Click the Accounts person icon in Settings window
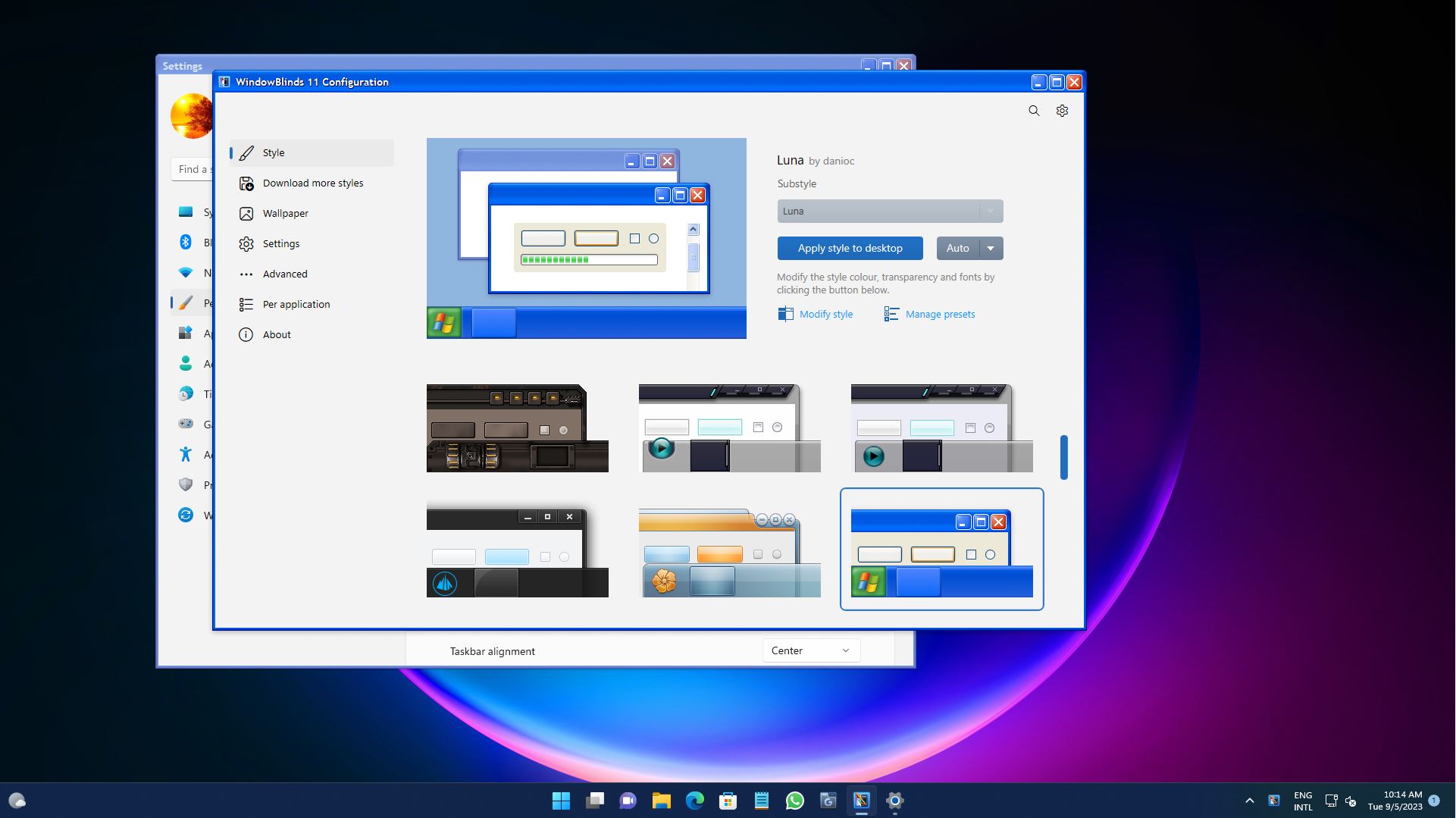Image resolution: width=1456 pixels, height=818 pixels. (x=186, y=364)
